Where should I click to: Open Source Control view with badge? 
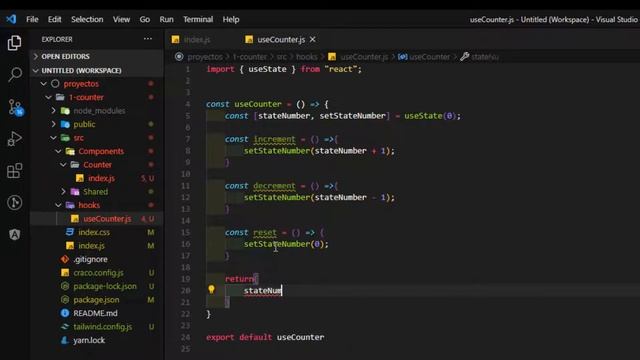(x=16, y=107)
